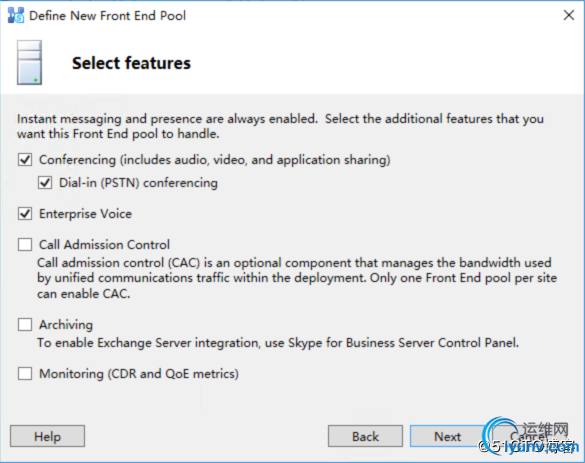
Task: Click the Archiving label text
Action: point(66,325)
